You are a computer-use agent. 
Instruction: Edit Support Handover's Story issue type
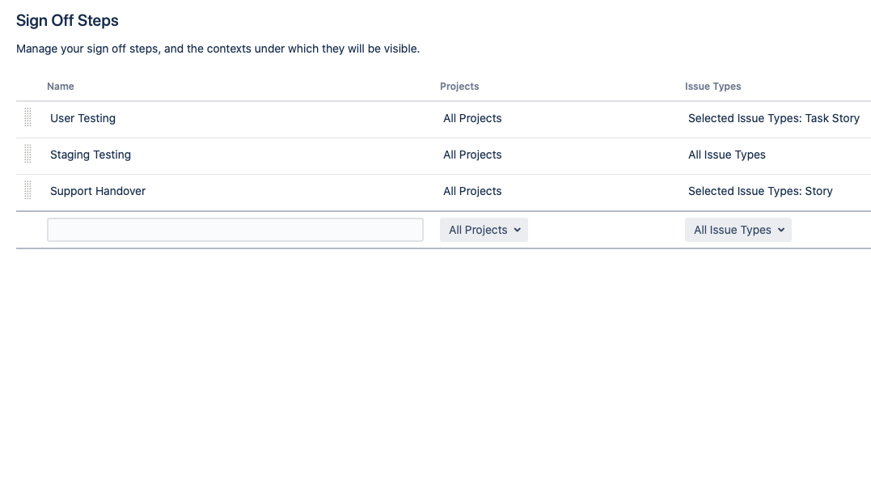click(x=760, y=191)
